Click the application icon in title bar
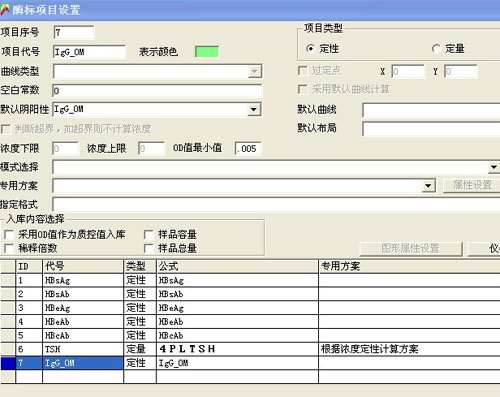Viewport: 500px width, 397px height. click(5, 9)
